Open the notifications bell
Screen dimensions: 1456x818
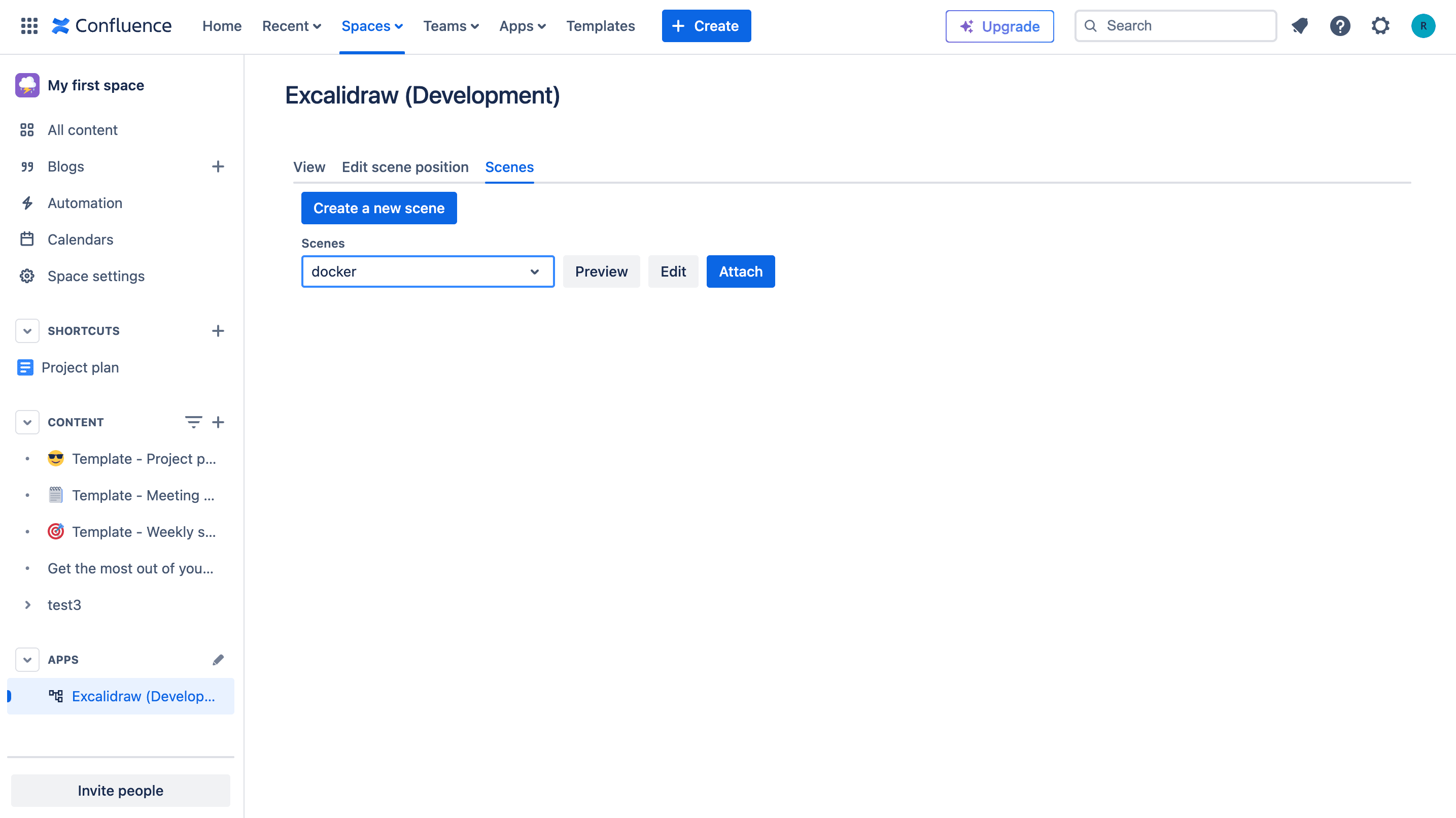pos(1299,26)
